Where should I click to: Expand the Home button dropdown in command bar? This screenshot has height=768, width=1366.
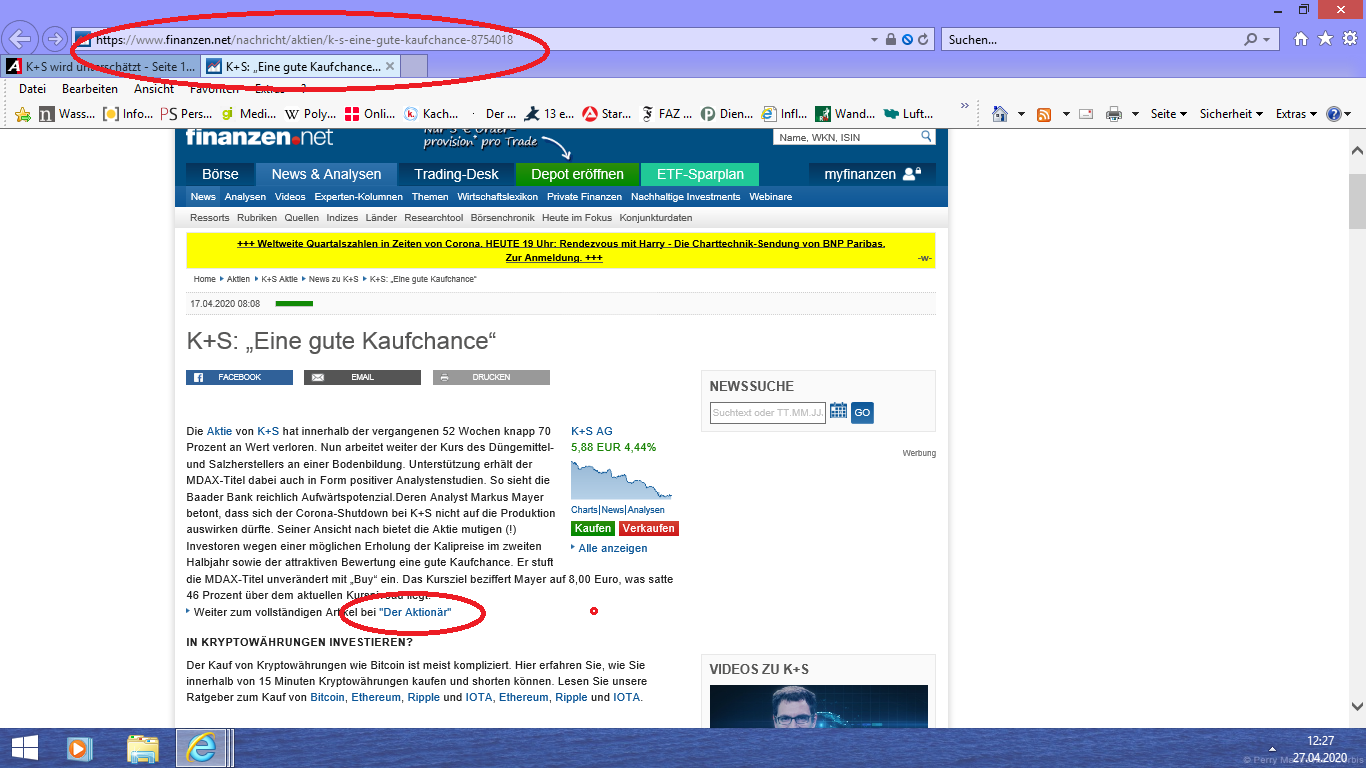point(1020,114)
